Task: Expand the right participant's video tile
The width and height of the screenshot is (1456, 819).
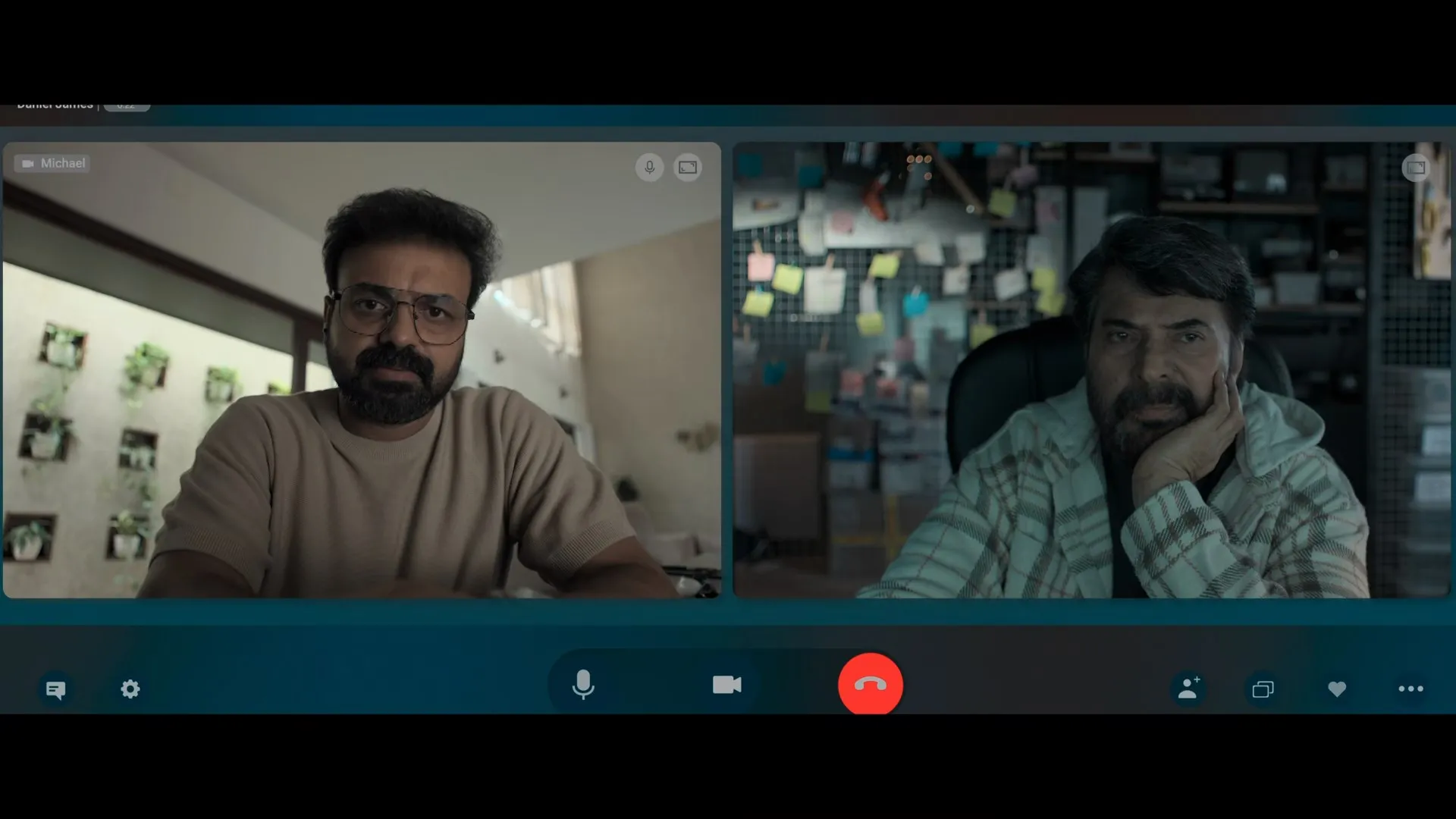Action: tap(1416, 167)
